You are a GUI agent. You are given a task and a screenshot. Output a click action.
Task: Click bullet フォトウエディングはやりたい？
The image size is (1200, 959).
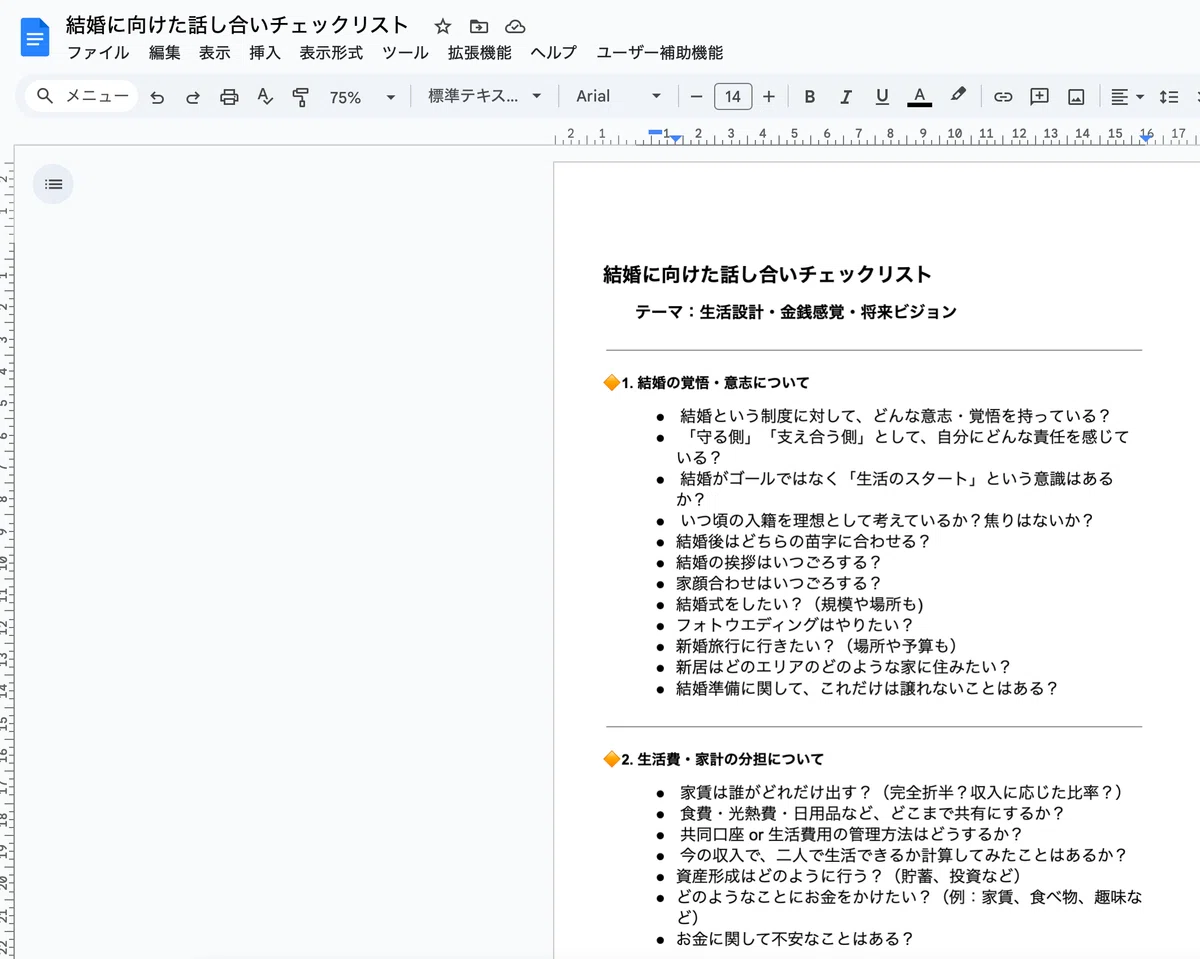[x=795, y=625]
